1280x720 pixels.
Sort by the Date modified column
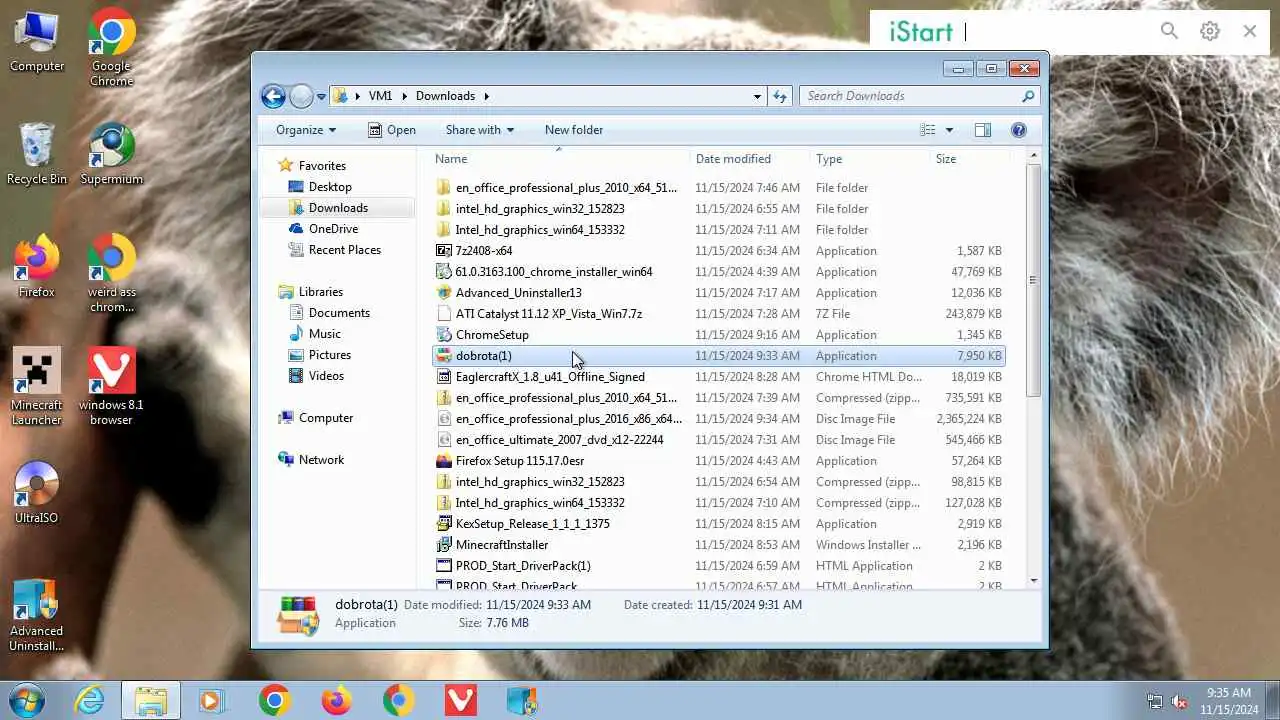click(749, 159)
